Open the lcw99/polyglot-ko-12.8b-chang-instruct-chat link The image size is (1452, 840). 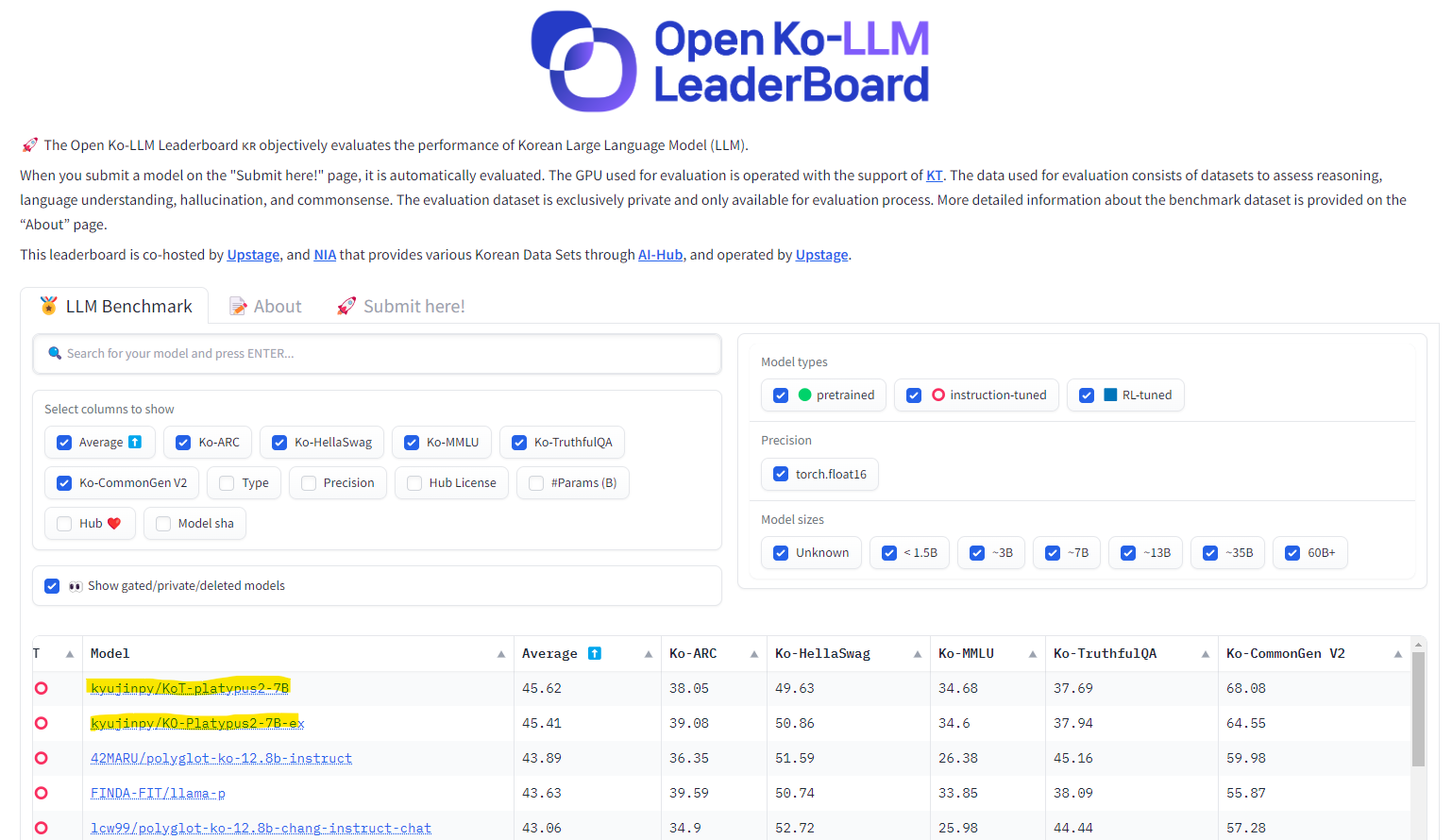coord(261,828)
